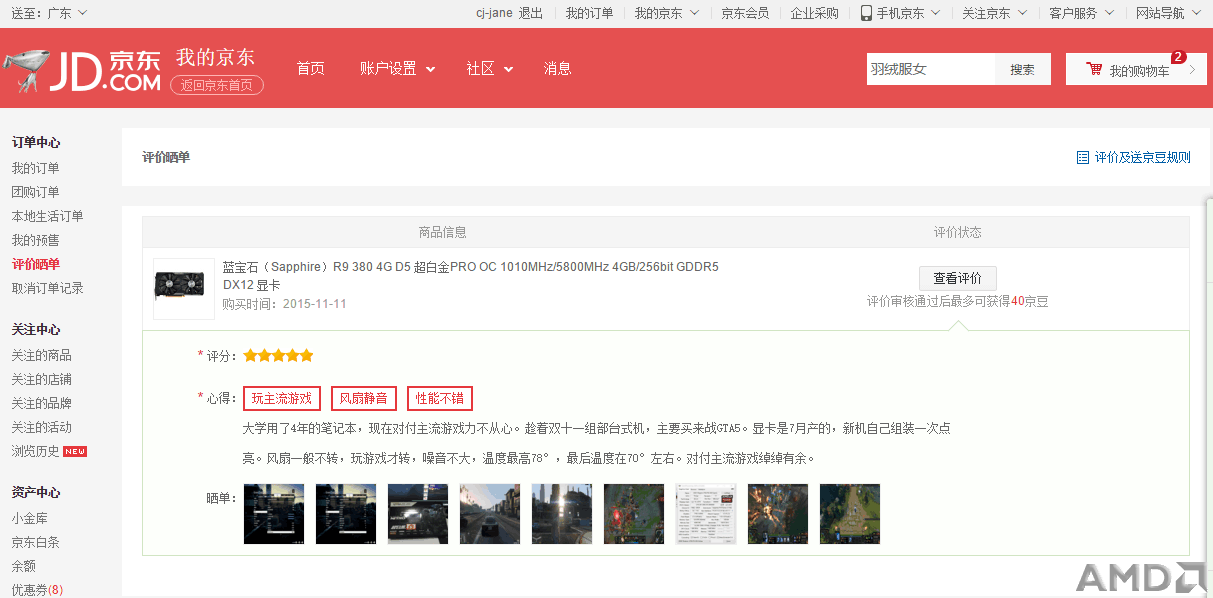Image resolution: width=1213 pixels, height=598 pixels.
Task: Open 关注的商品 in the sidebar
Action: pos(41,355)
